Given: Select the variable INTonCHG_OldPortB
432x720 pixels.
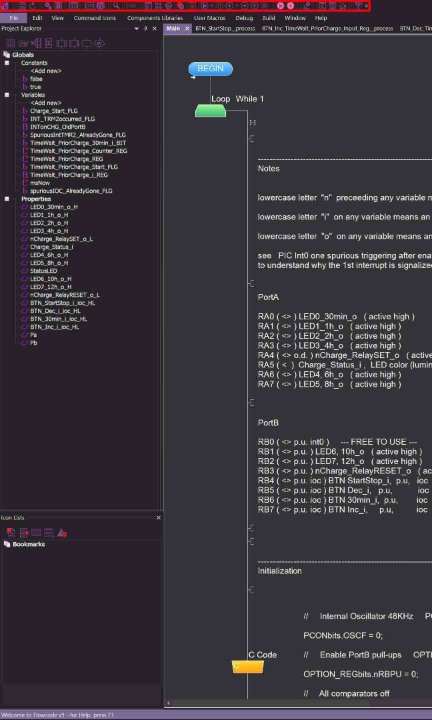Looking at the screenshot, I should (x=58, y=127).
